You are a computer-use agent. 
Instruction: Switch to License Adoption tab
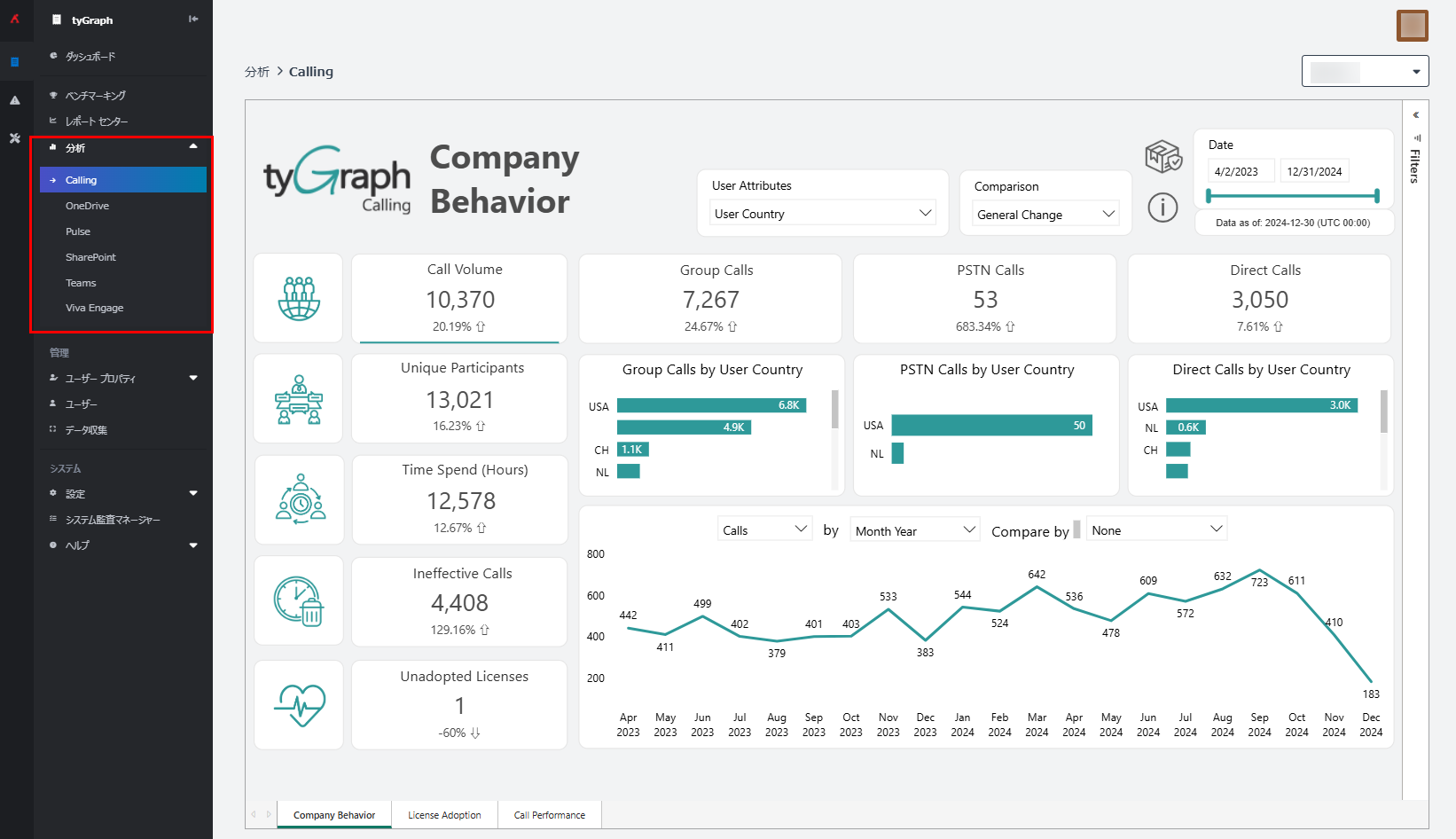point(444,815)
